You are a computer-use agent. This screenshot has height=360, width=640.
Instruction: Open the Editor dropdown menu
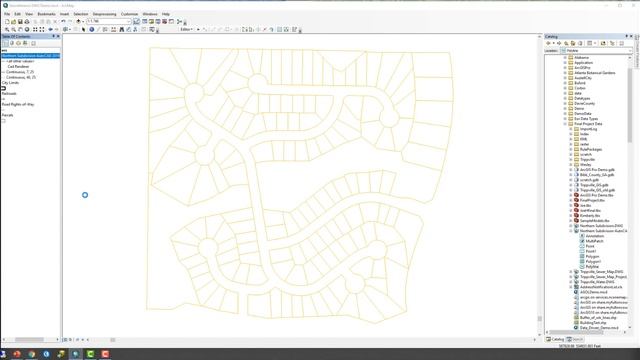coord(187,29)
